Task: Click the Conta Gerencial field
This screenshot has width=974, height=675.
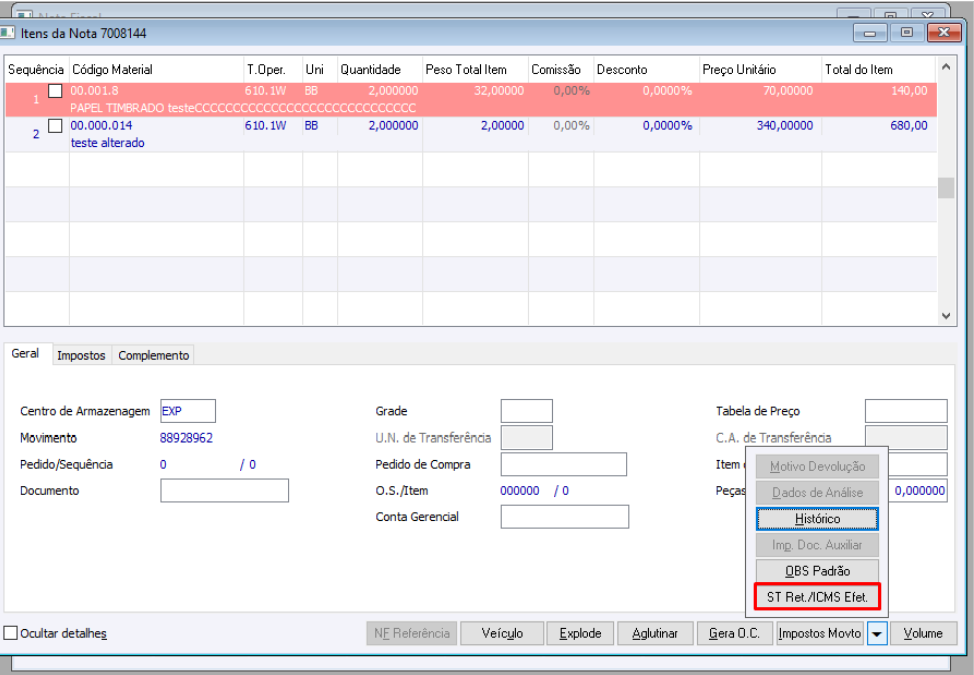Action: click(x=565, y=517)
